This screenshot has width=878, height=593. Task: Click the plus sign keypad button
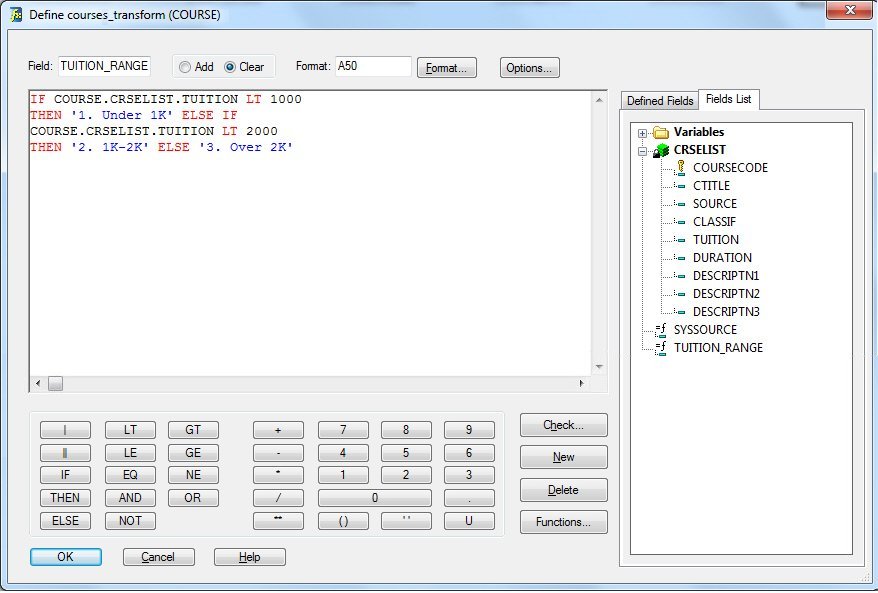point(278,429)
